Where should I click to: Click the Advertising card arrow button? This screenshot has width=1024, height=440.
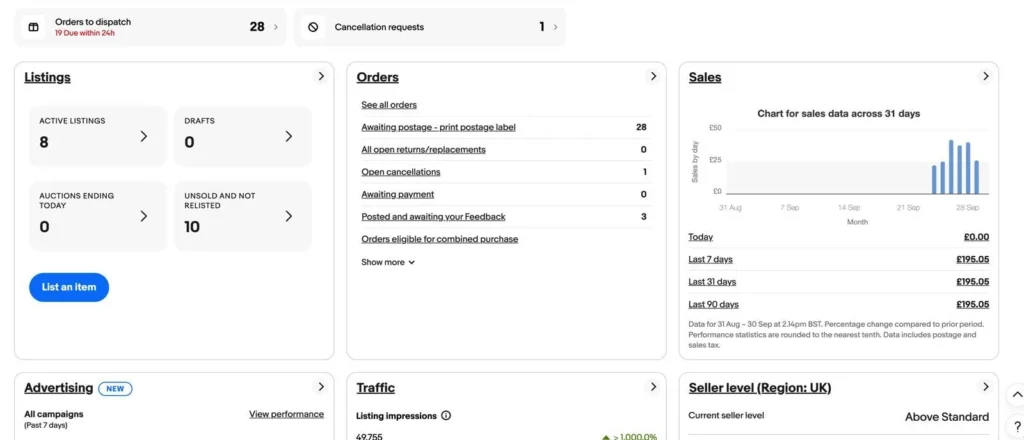(x=321, y=386)
